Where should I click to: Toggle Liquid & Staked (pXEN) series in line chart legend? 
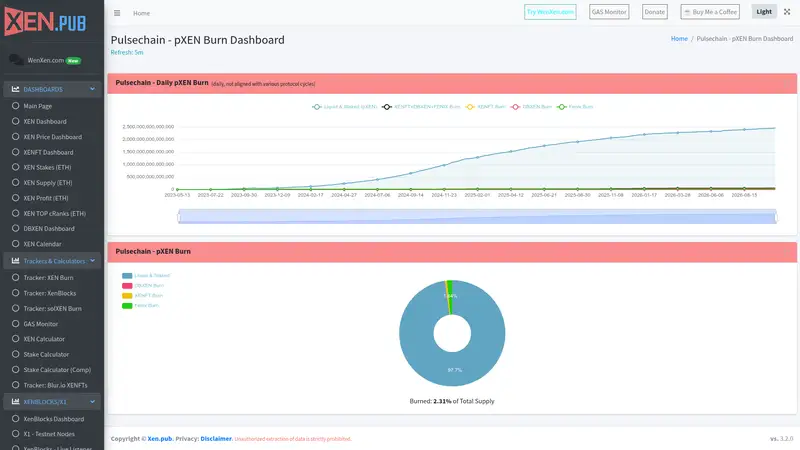pyautogui.click(x=345, y=107)
